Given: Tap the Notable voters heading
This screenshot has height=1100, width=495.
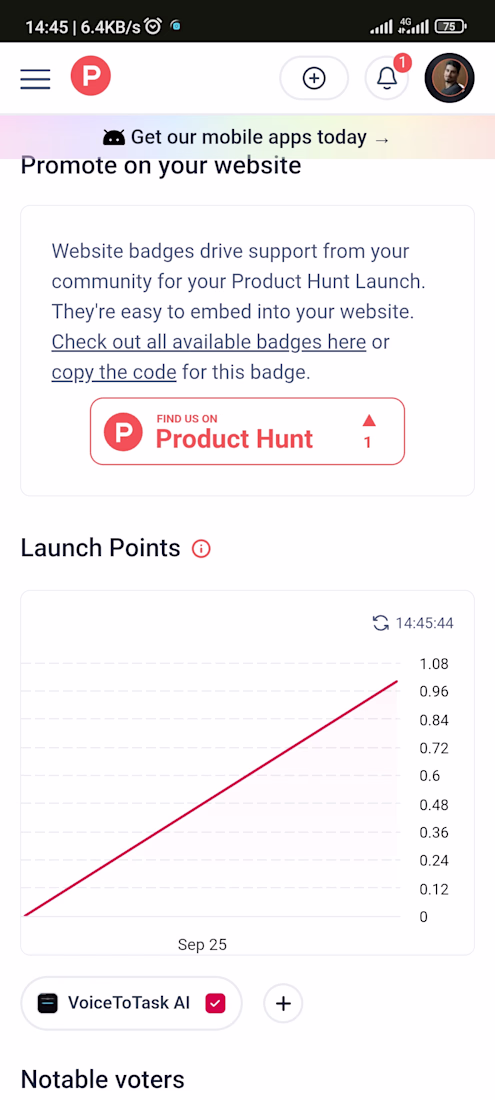Looking at the screenshot, I should pos(102,1079).
